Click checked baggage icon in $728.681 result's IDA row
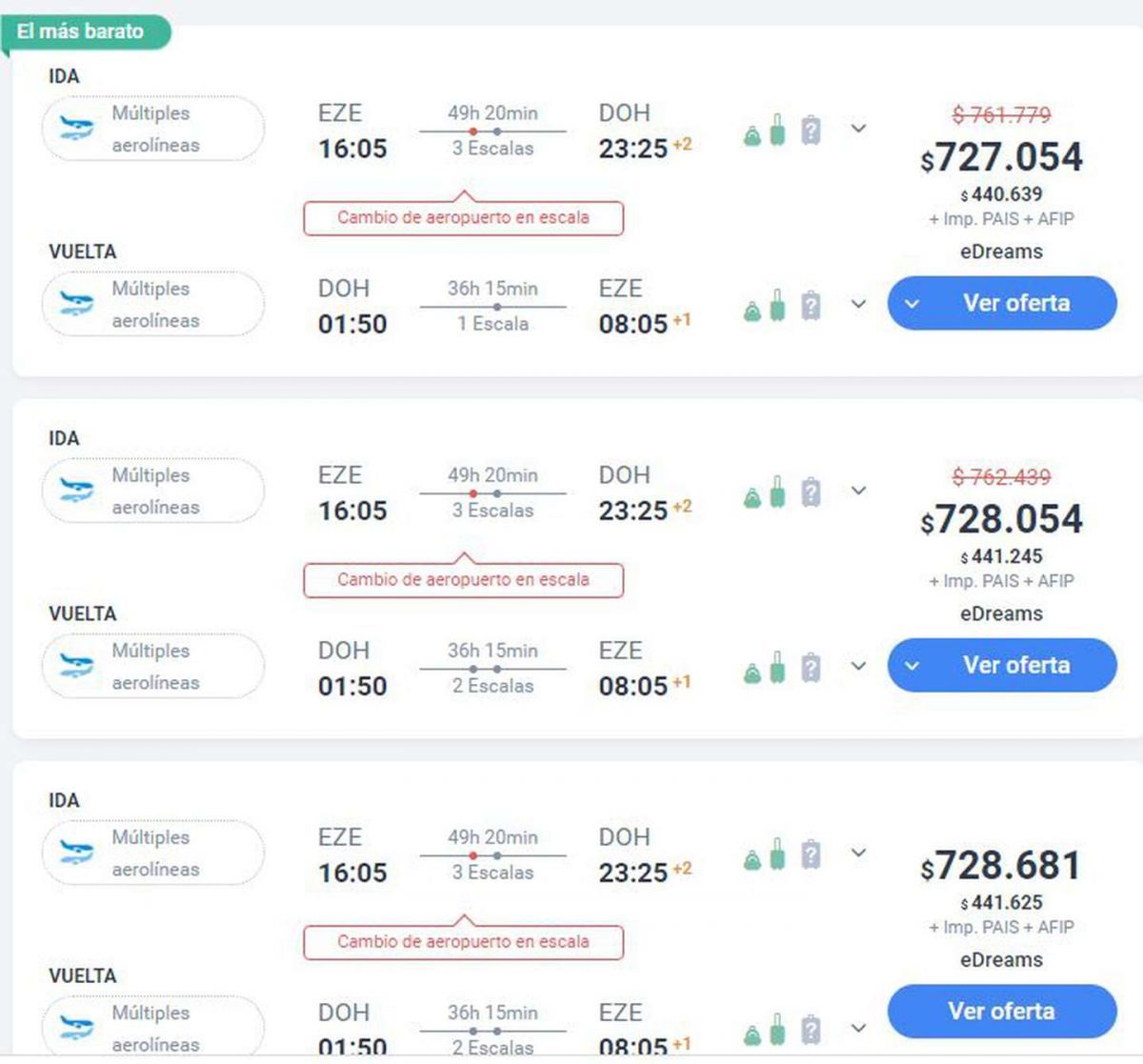Screen dimensions: 1143x1064 811,853
